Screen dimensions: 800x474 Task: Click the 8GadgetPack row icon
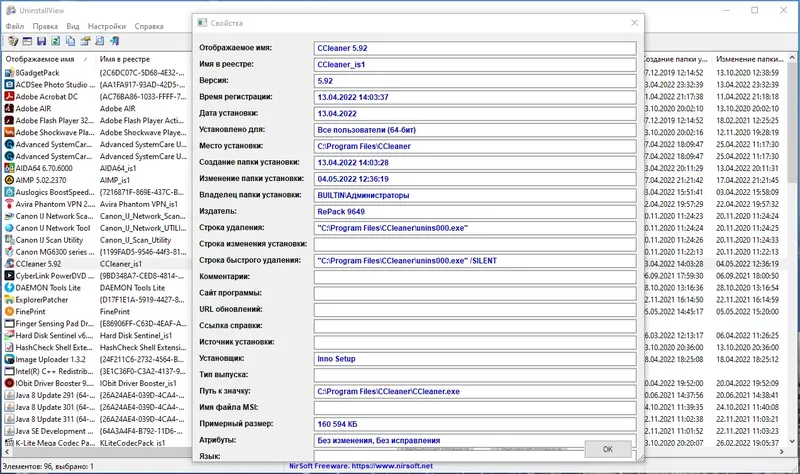pos(9,73)
